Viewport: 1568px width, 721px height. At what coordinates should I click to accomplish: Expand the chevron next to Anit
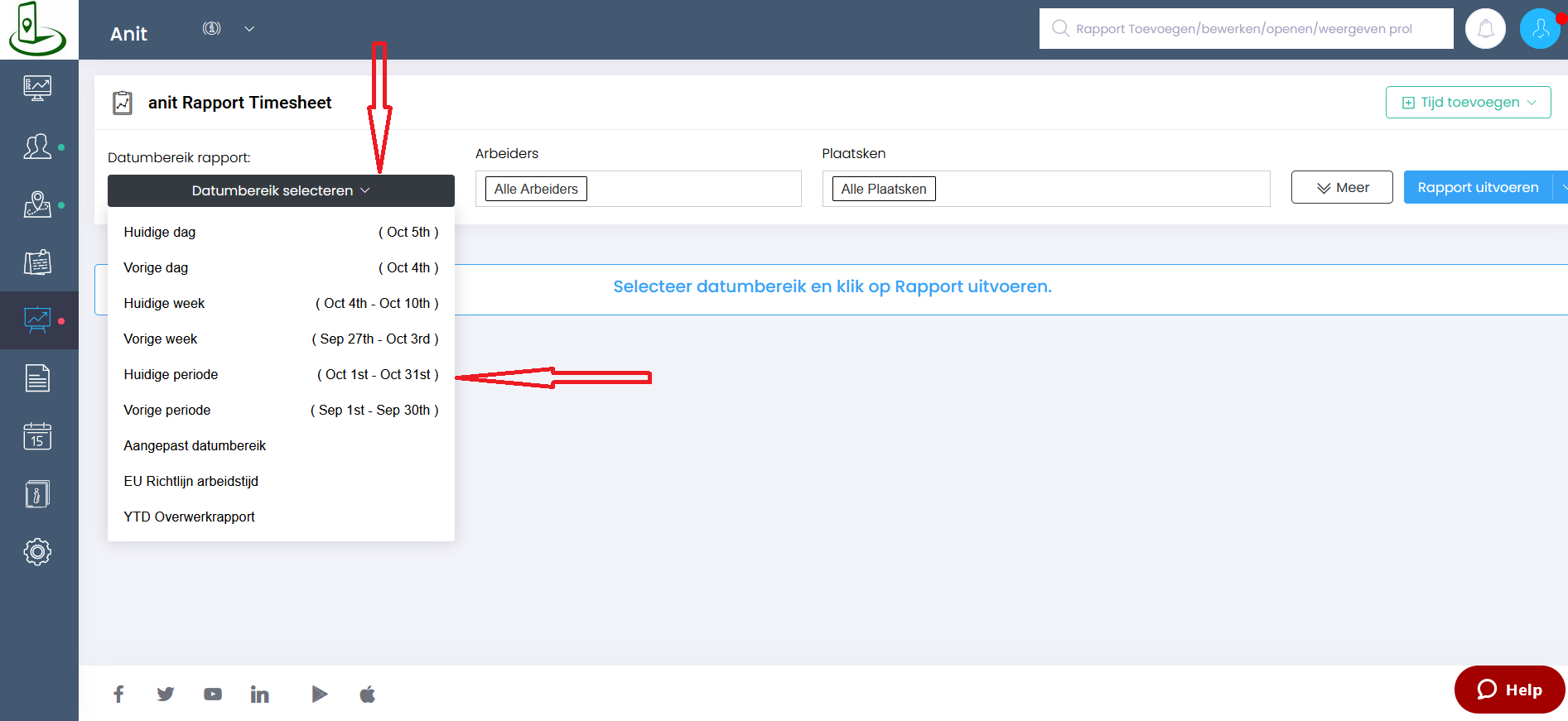pyautogui.click(x=249, y=29)
